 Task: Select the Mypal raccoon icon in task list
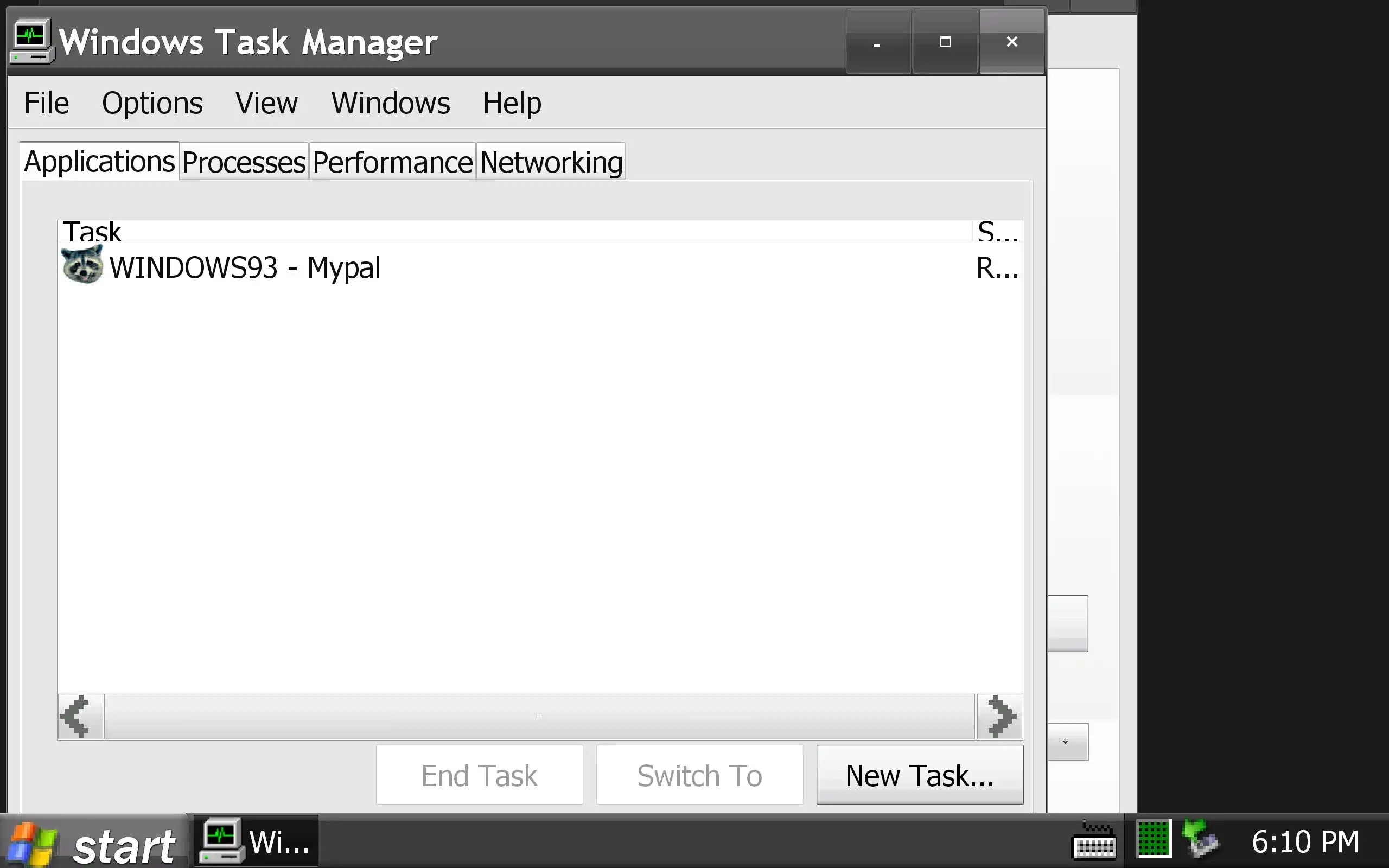pyautogui.click(x=82, y=265)
